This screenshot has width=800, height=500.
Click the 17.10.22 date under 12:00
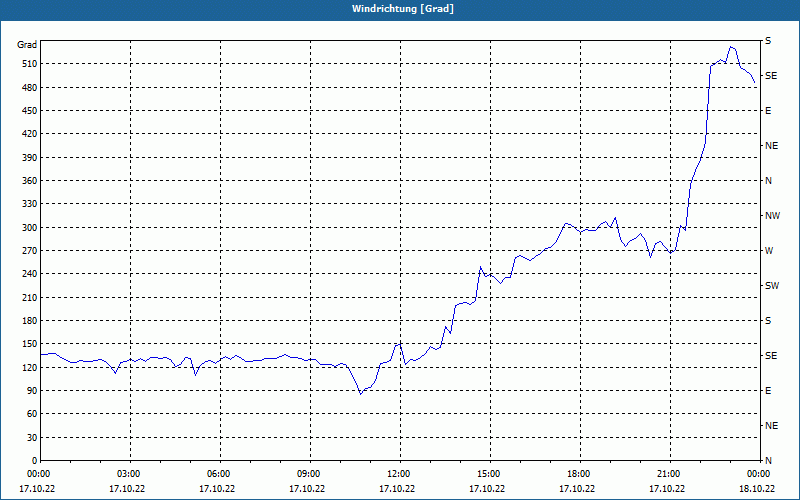pyautogui.click(x=397, y=488)
